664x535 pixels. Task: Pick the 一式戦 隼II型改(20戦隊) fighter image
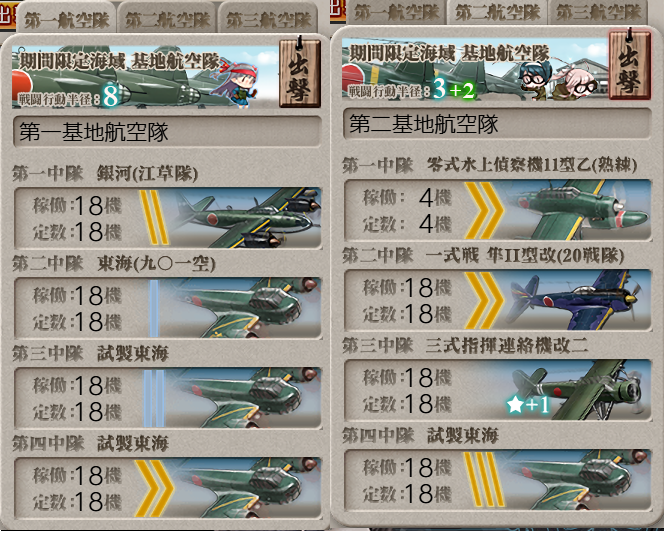576,300
